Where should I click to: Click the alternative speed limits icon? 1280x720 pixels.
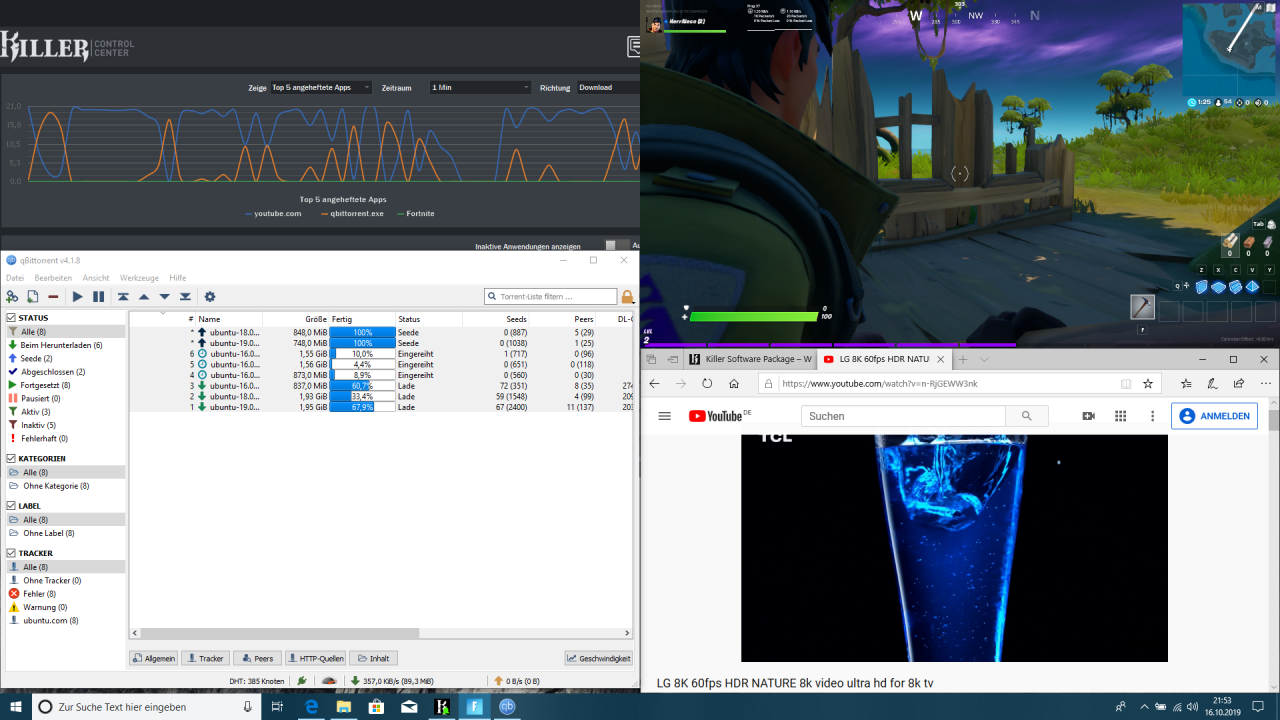pos(328,681)
